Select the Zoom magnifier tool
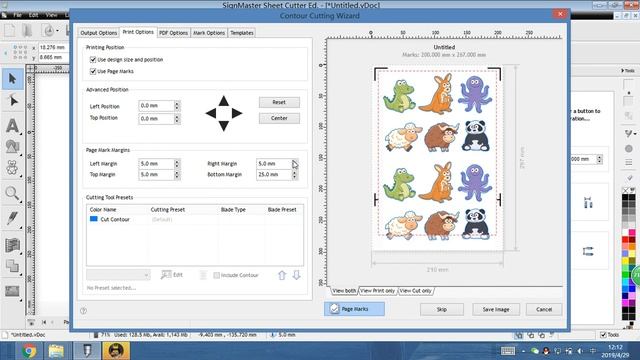This screenshot has width=640, height=360. (x=12, y=193)
